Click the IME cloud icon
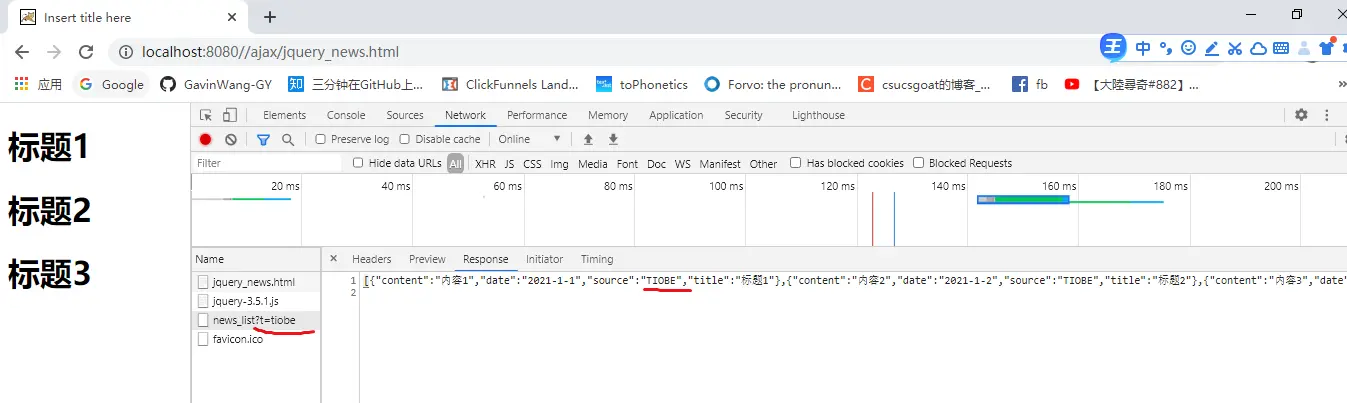The height and width of the screenshot is (403, 1347). pyautogui.click(x=1259, y=47)
